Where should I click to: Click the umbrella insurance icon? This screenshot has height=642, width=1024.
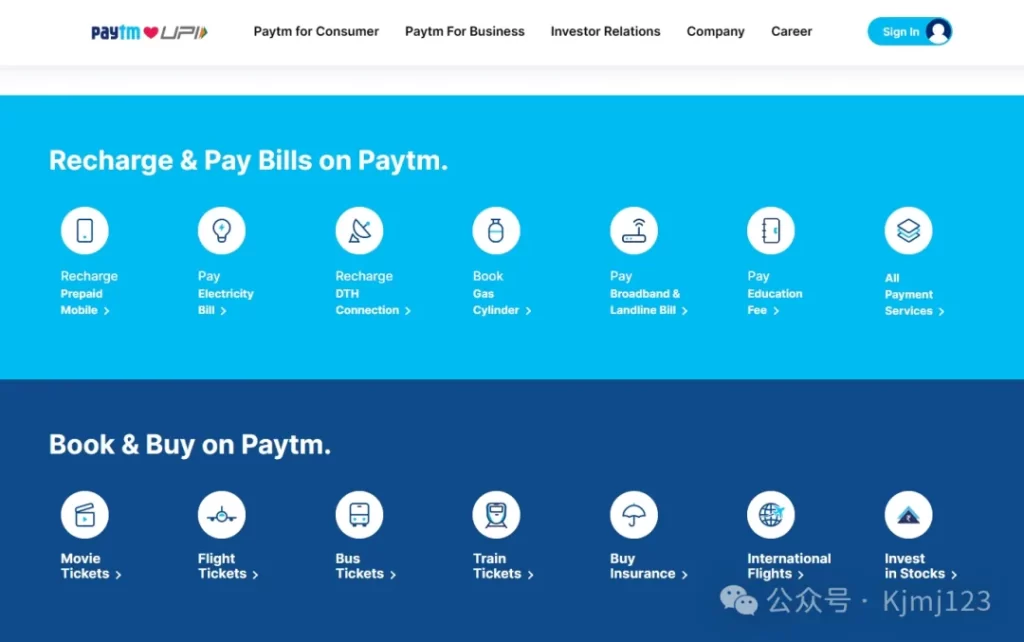coord(634,515)
